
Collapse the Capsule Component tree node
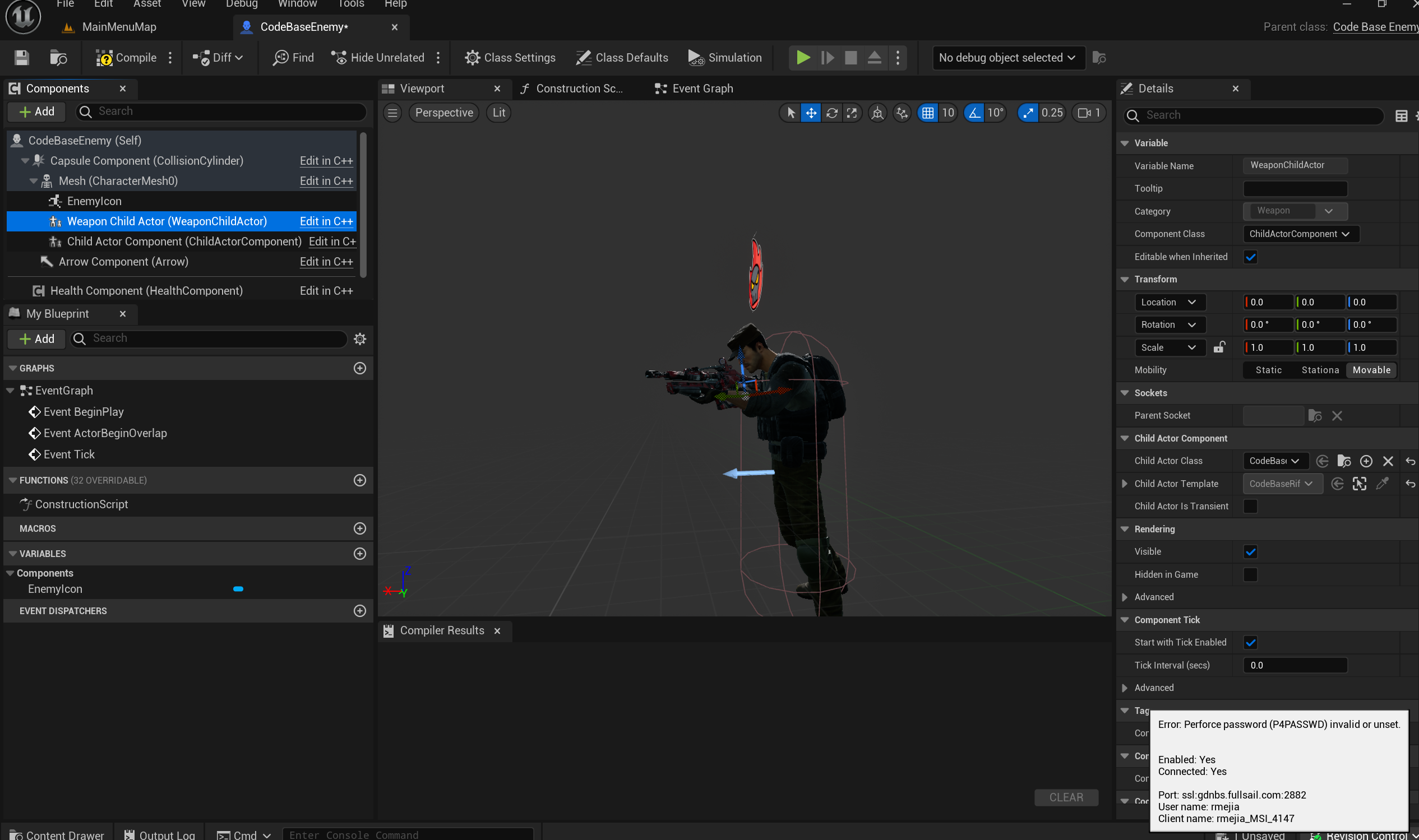[25, 161]
